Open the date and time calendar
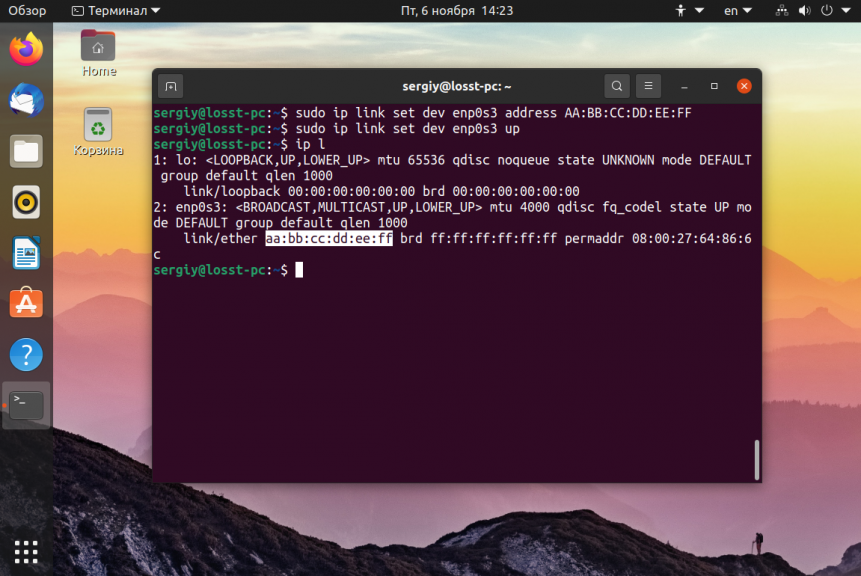 tap(457, 10)
